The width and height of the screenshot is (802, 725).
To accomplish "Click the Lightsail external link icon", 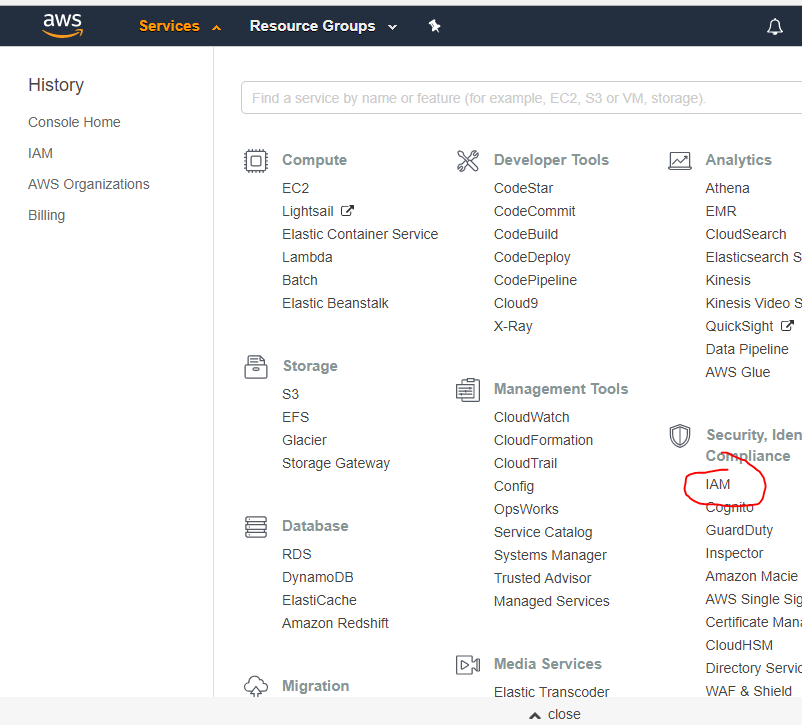I will coord(347,211).
